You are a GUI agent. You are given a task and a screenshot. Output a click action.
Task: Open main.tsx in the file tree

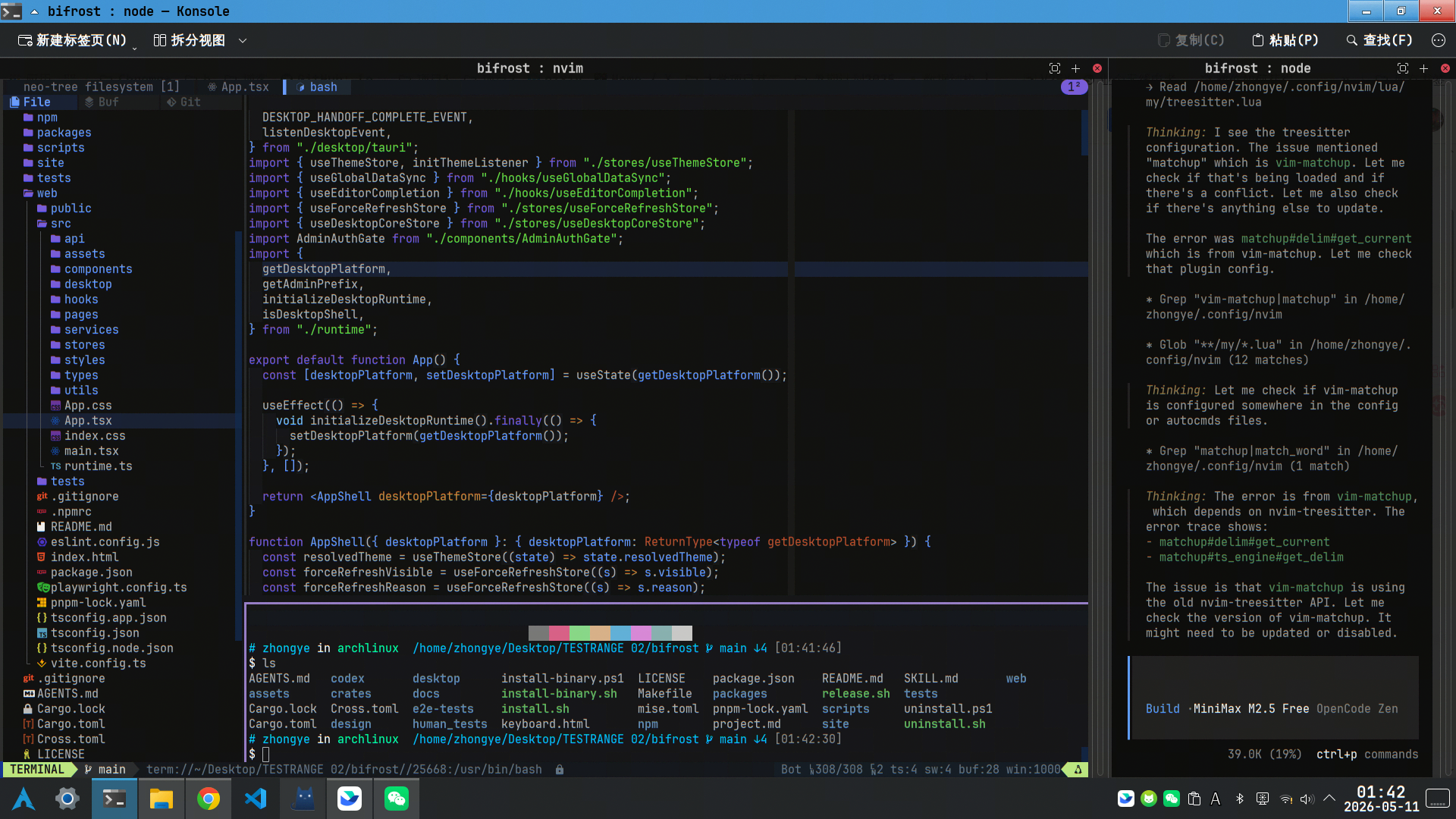pos(84,451)
